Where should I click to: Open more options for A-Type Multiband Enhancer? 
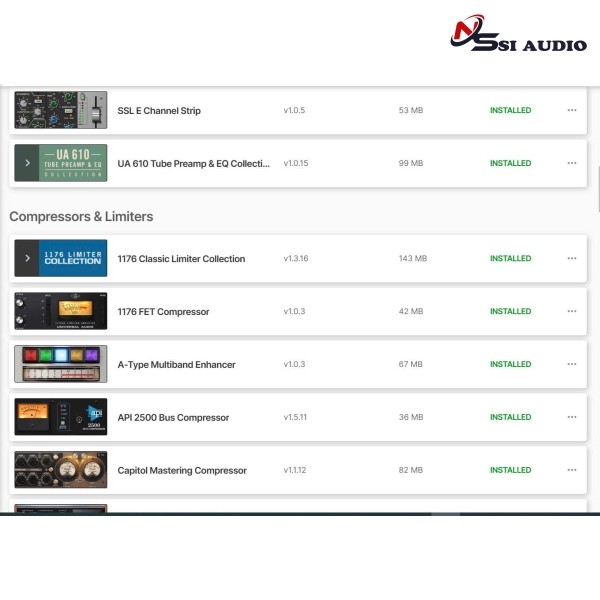coord(572,364)
